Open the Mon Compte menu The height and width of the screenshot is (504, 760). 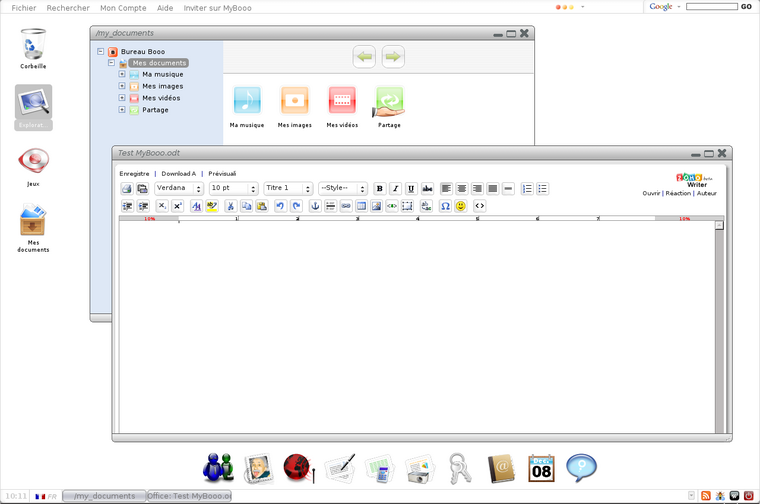point(123,8)
